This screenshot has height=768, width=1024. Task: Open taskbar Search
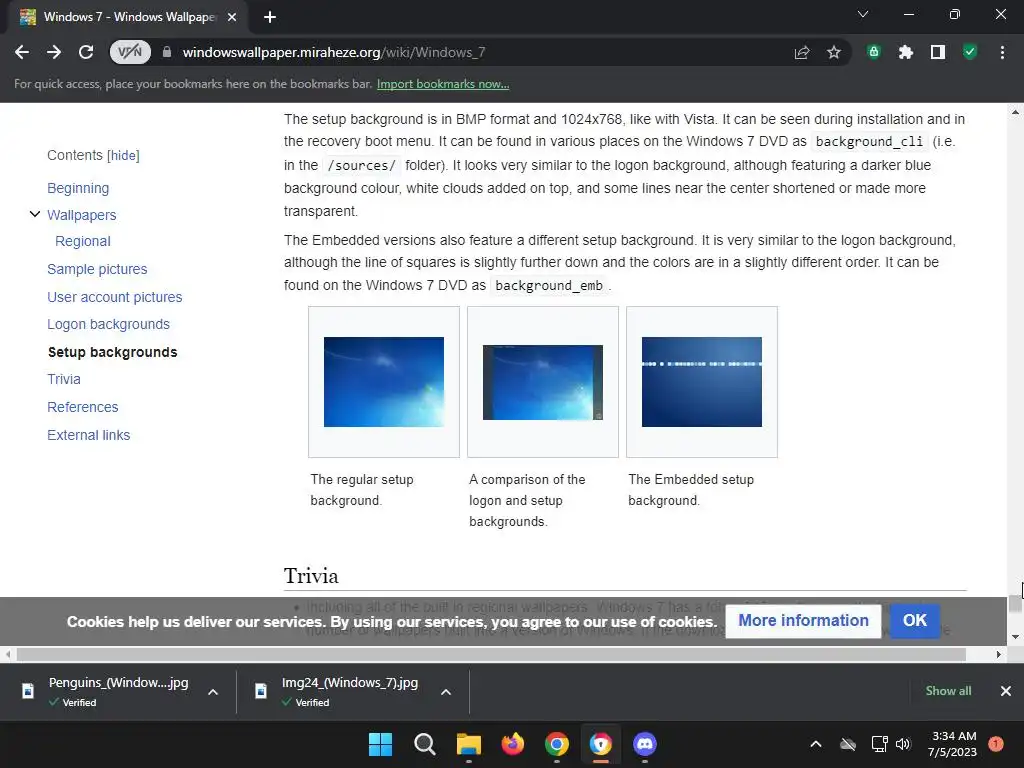(x=424, y=744)
